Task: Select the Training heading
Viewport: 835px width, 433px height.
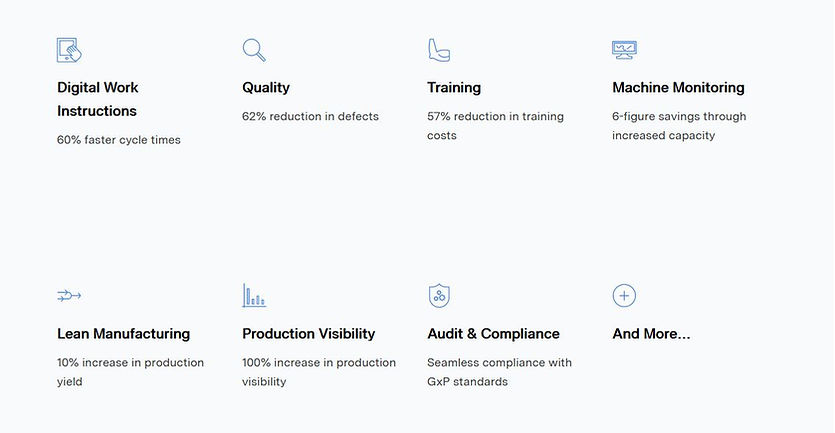Action: [x=454, y=87]
